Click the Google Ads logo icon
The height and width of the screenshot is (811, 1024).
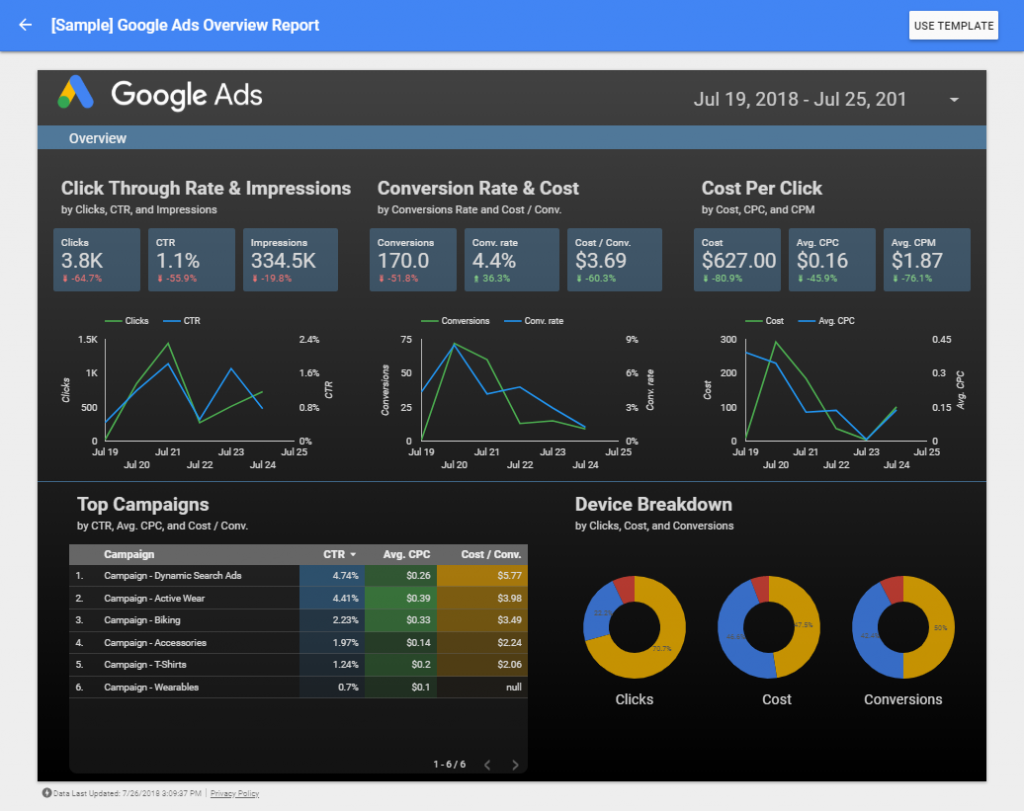(76, 92)
